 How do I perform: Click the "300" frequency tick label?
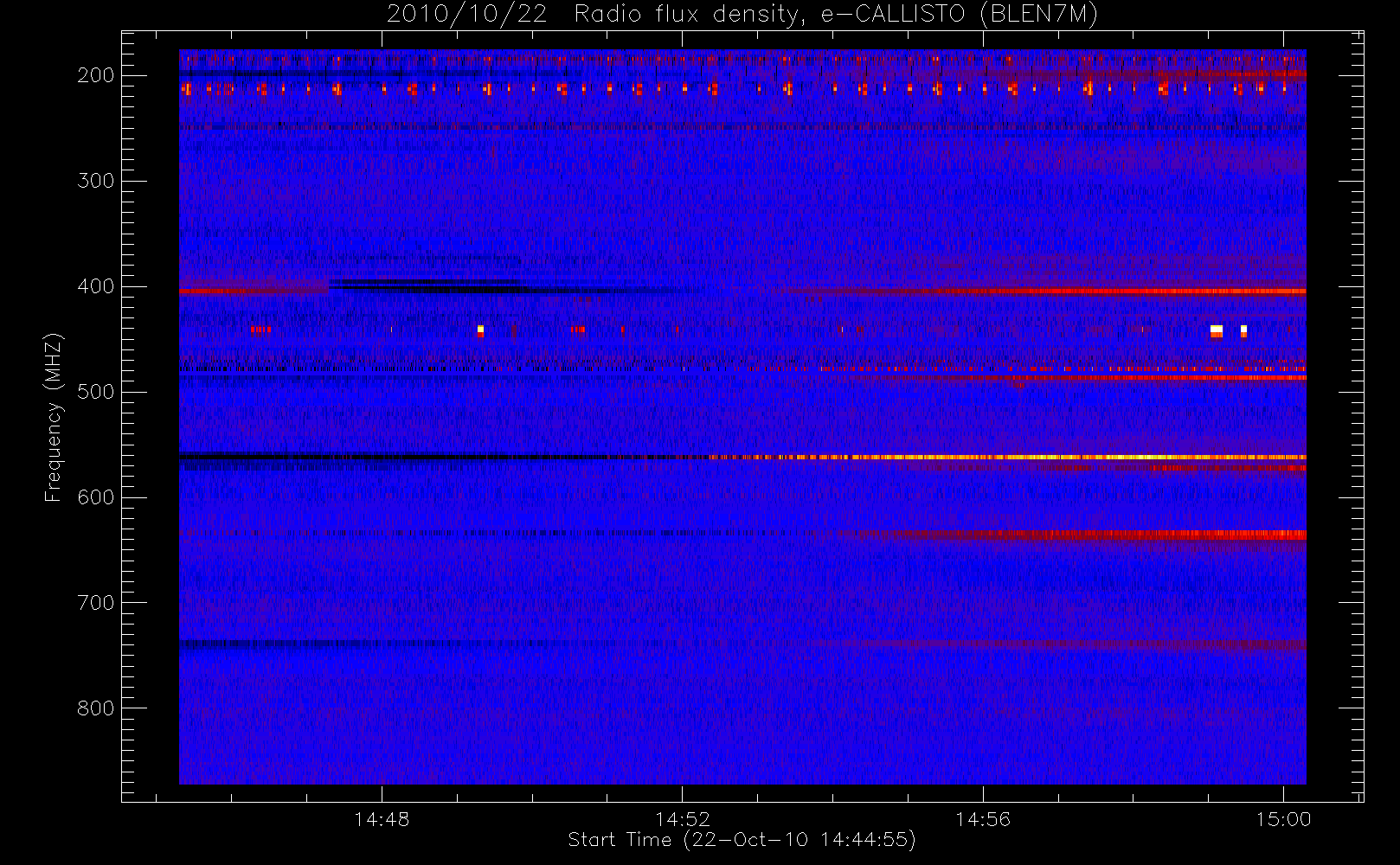pos(96,181)
